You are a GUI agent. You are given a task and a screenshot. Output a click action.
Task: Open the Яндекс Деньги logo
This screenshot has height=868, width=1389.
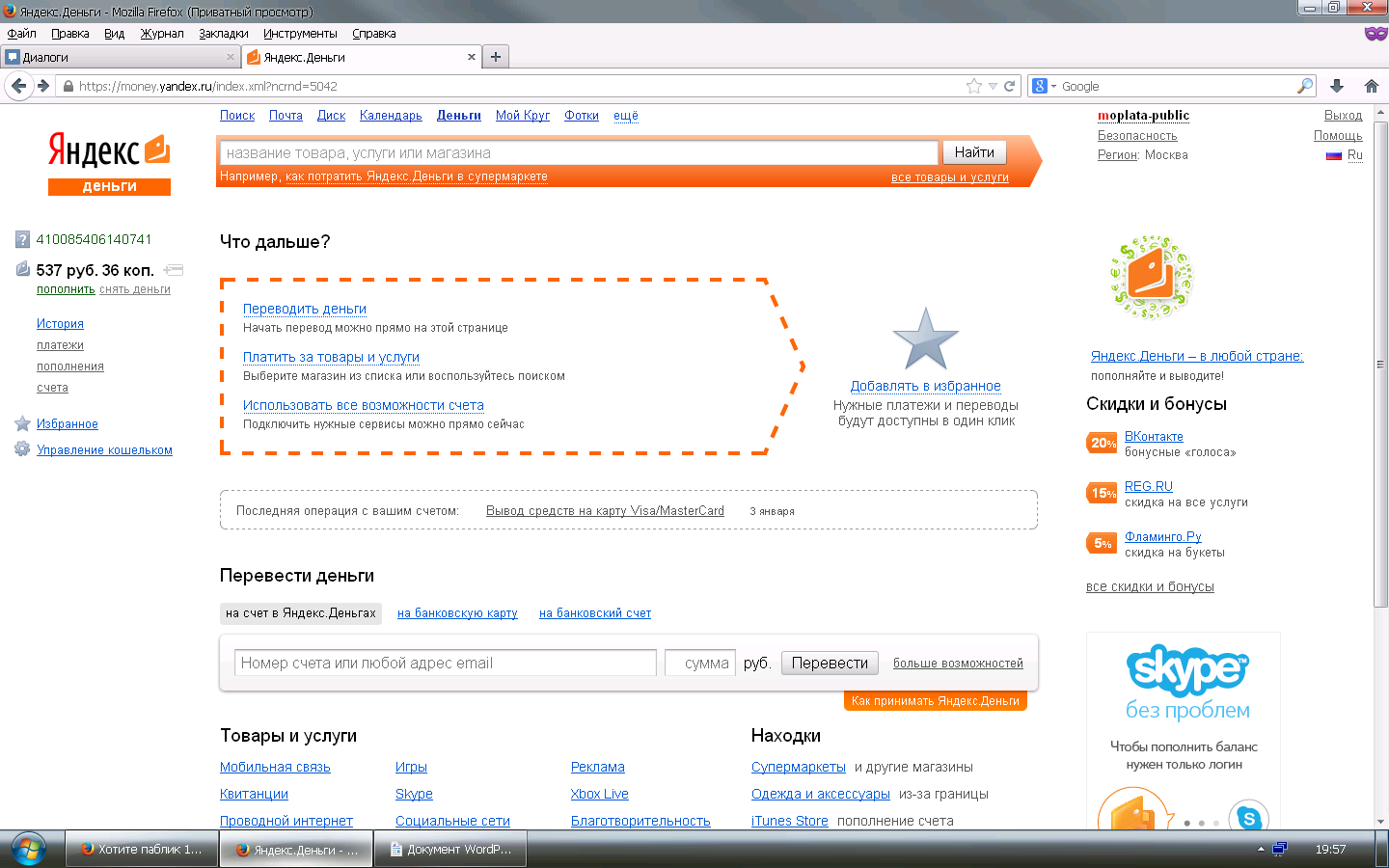point(109,164)
